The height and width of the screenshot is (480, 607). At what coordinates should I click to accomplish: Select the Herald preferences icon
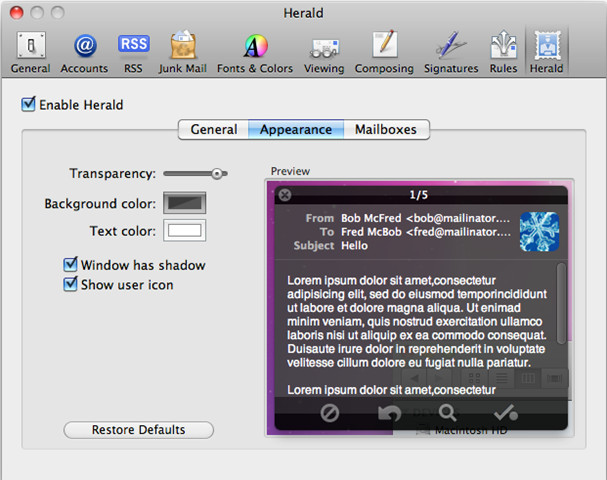(547, 52)
